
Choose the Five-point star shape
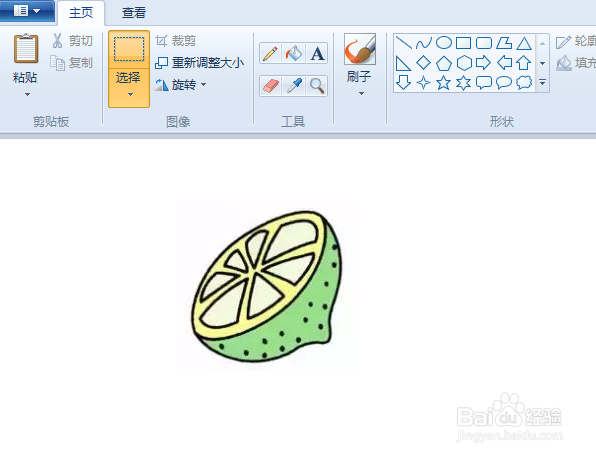coord(443,82)
